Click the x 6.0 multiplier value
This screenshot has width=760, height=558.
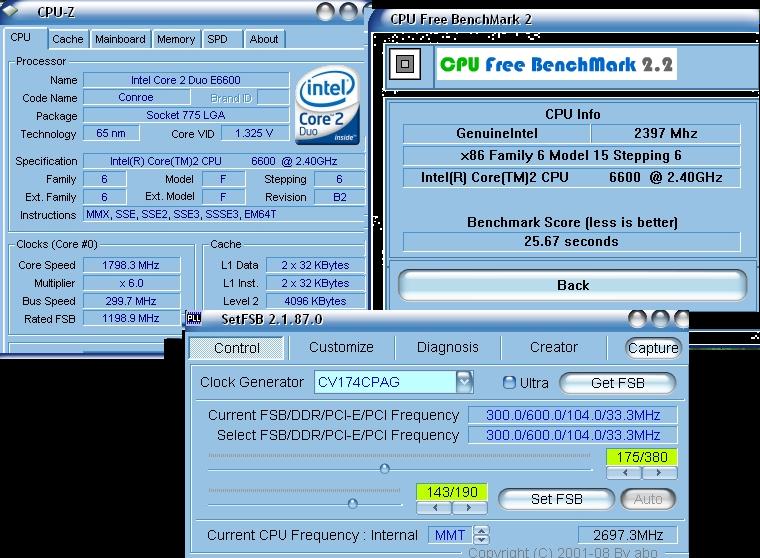pos(131,283)
